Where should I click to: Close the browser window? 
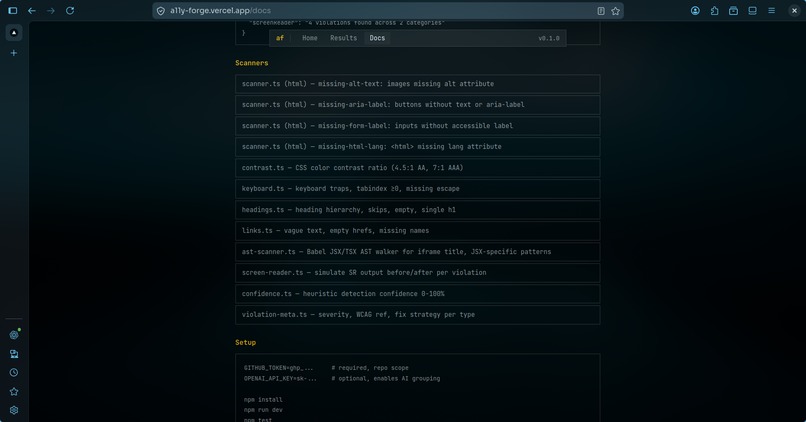[794, 10]
